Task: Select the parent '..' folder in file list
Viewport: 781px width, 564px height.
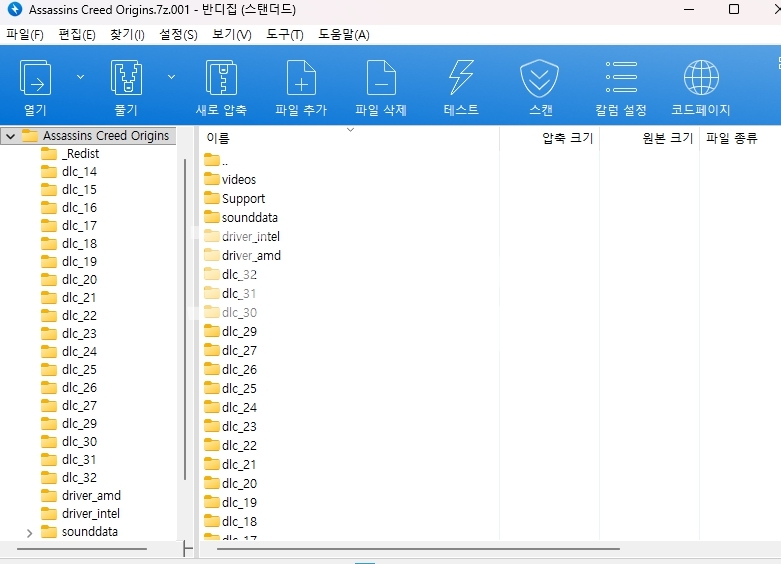Action: click(x=216, y=160)
